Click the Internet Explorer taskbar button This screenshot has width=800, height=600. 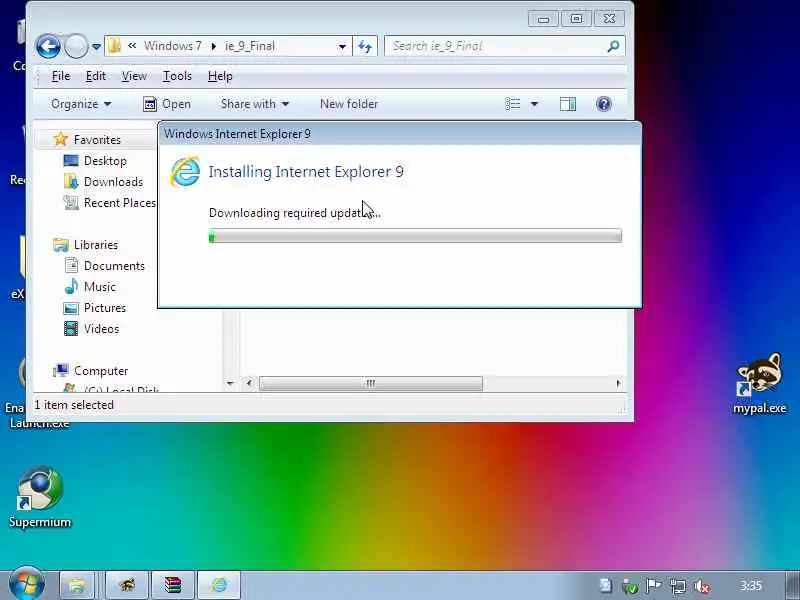pyautogui.click(x=219, y=585)
